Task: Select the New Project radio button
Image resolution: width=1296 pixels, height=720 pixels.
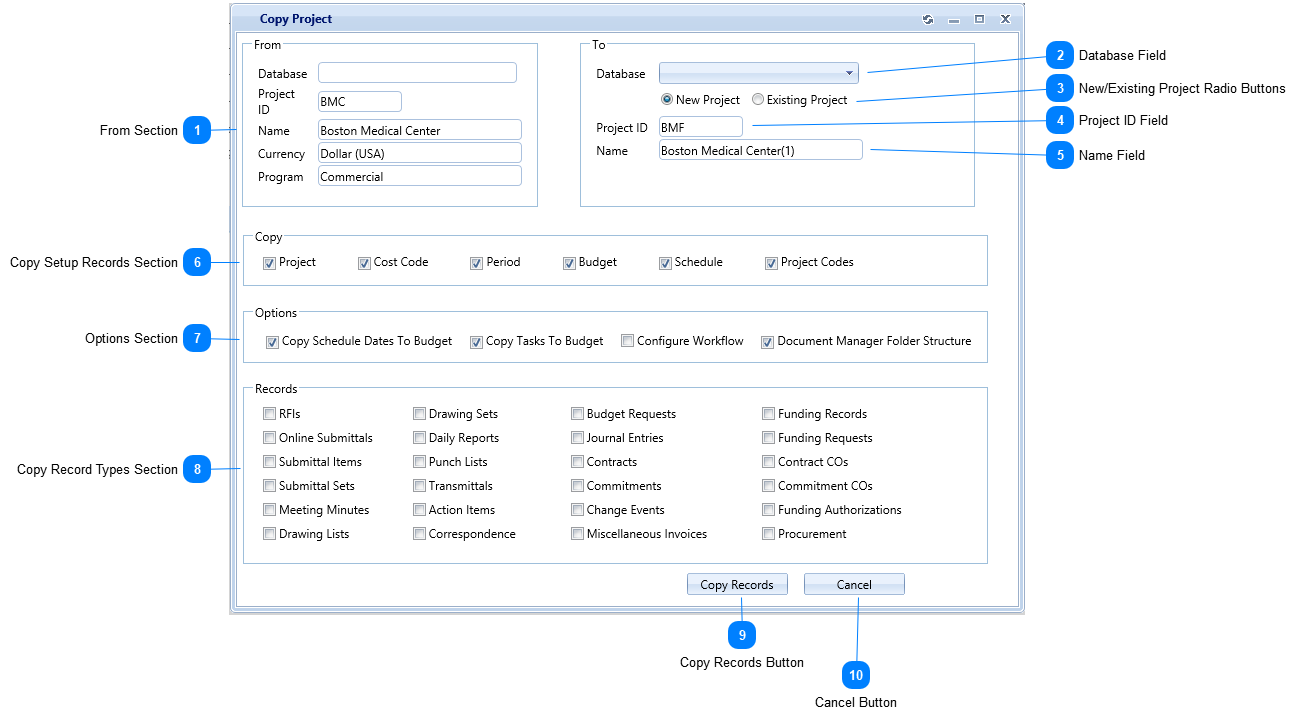Action: [667, 100]
